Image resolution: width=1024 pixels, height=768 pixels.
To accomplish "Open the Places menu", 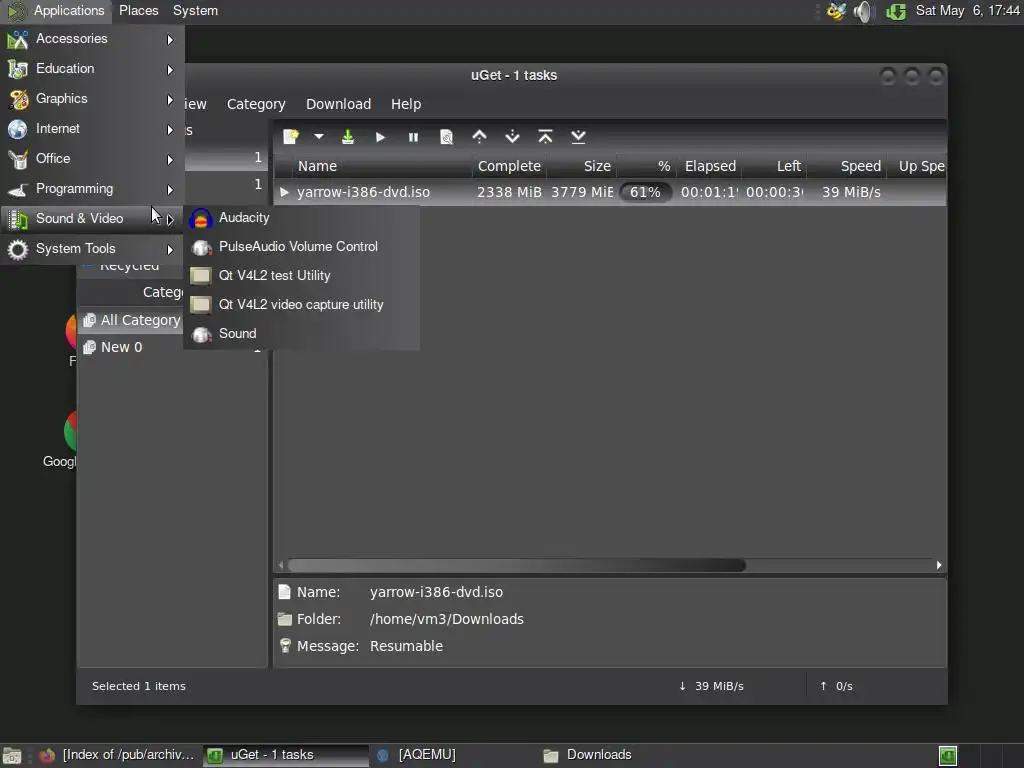I will click(x=138, y=10).
